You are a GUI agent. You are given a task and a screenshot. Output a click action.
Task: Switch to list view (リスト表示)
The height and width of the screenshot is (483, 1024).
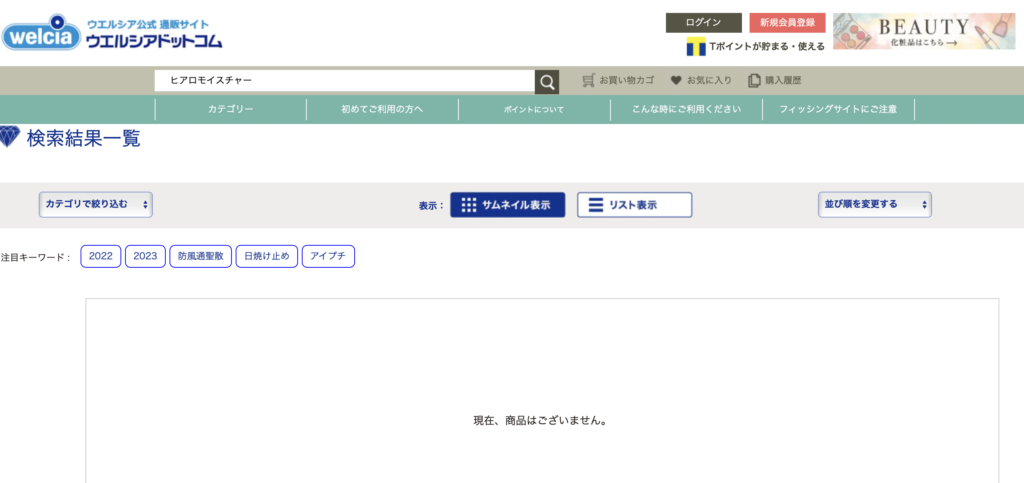coord(634,205)
